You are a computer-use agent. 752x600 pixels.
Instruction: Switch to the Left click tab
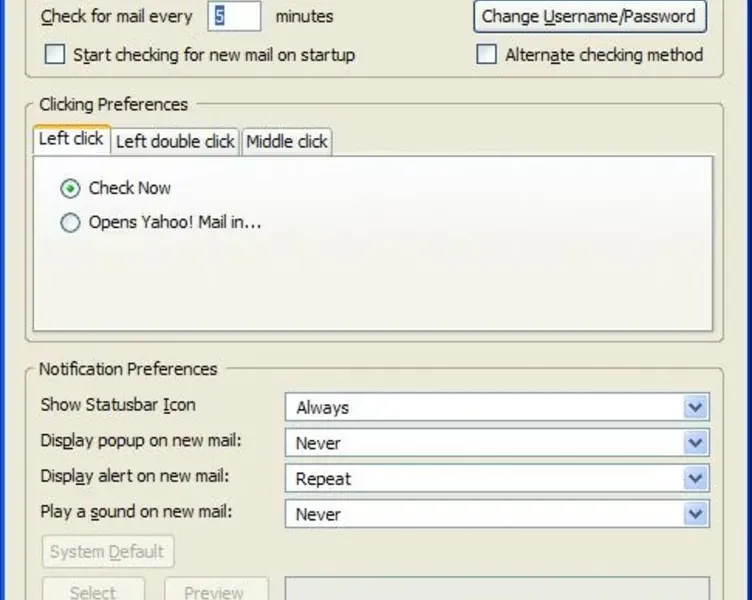[x=71, y=140]
